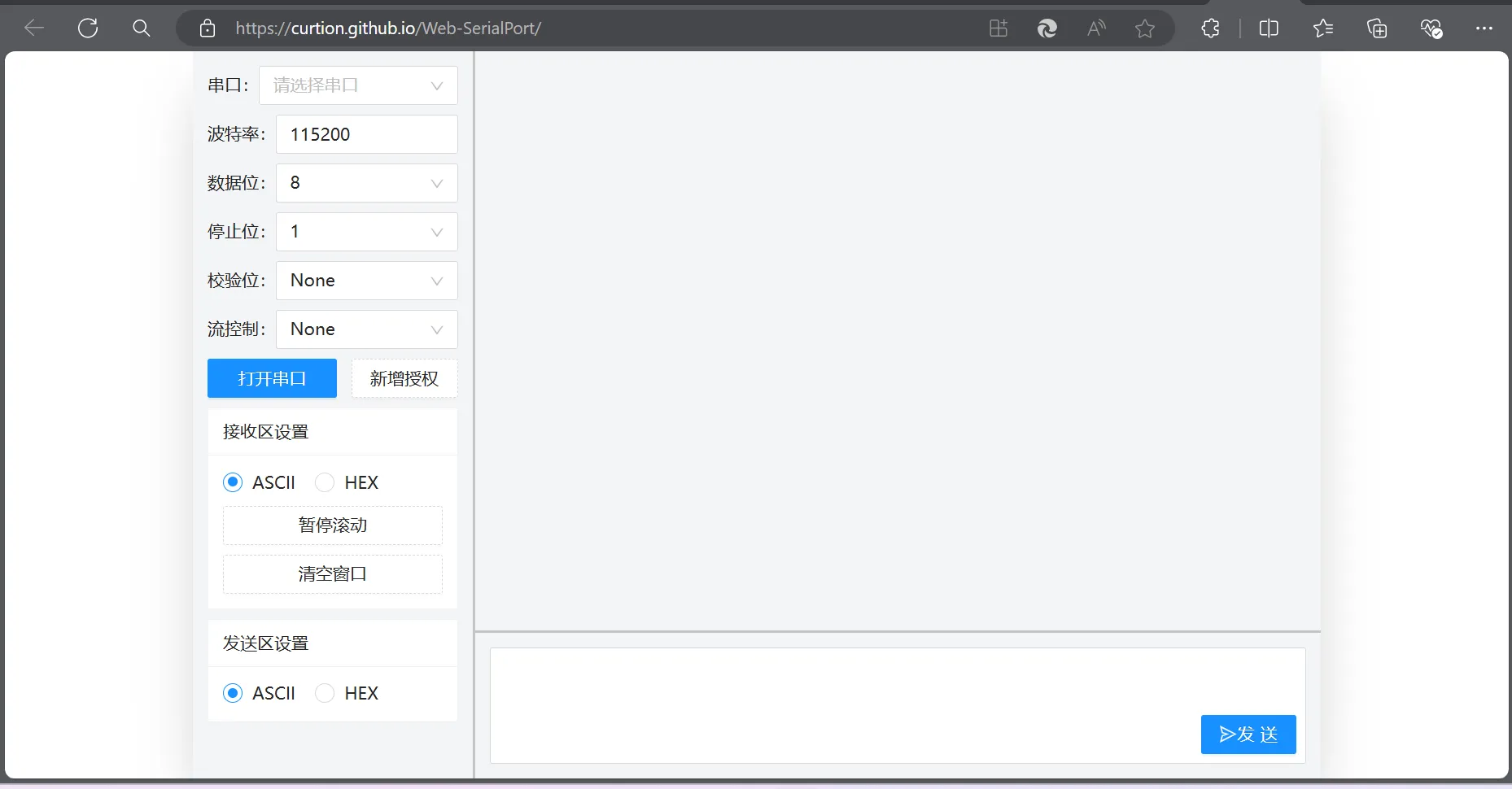This screenshot has width=1512, height=789.
Task: Select HEX for send area
Action: tap(325, 693)
